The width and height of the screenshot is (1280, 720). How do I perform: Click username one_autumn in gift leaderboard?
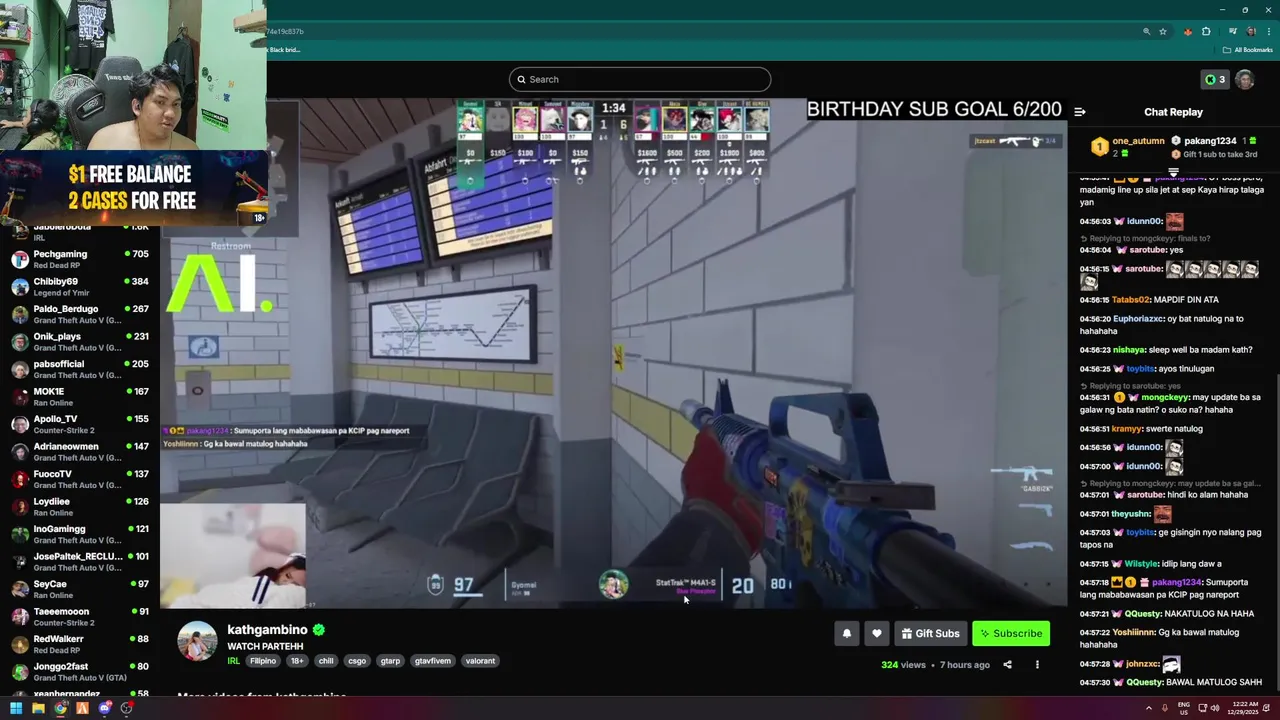pyautogui.click(x=1138, y=141)
